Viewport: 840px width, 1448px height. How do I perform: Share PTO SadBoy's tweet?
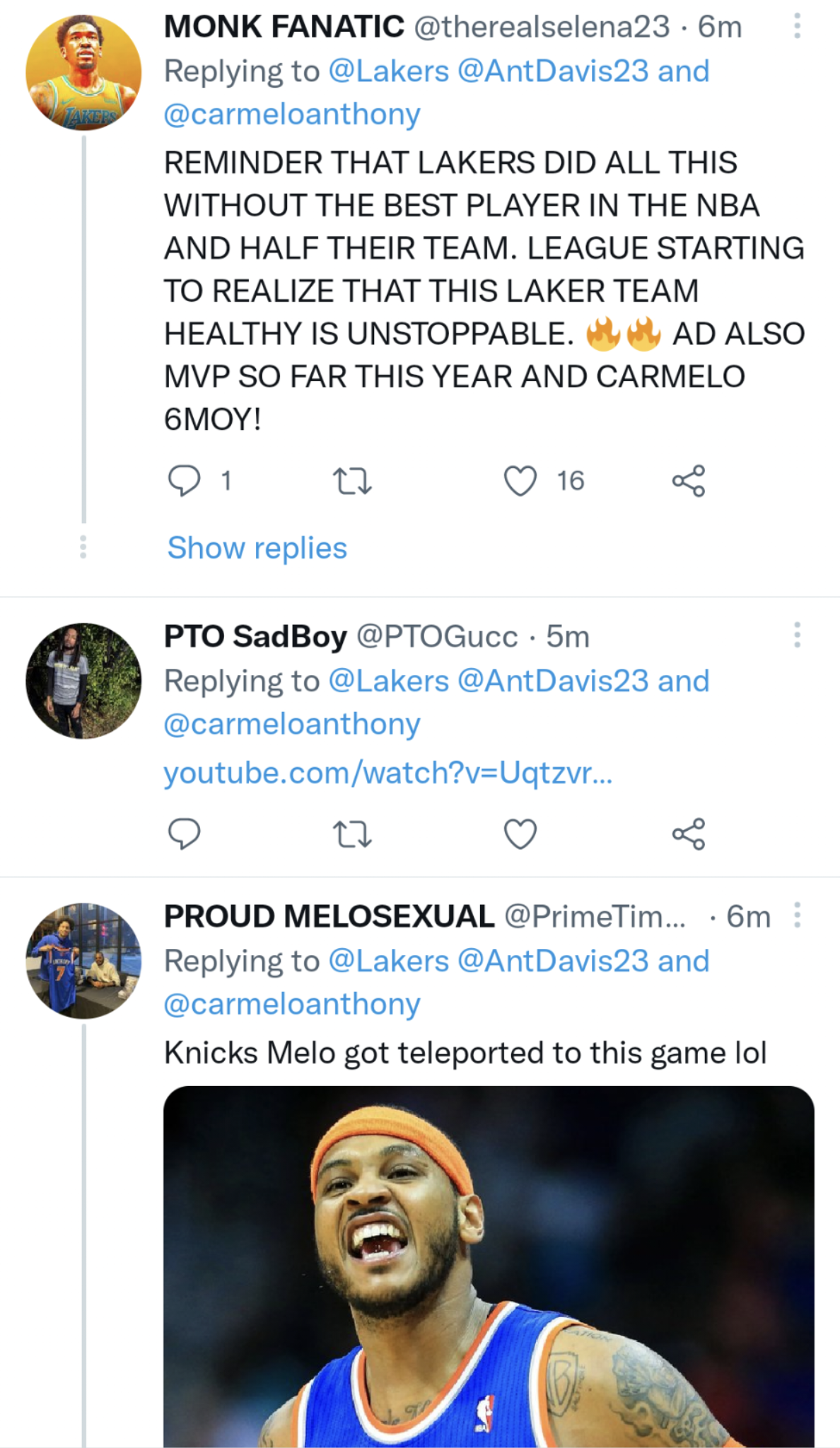point(688,834)
